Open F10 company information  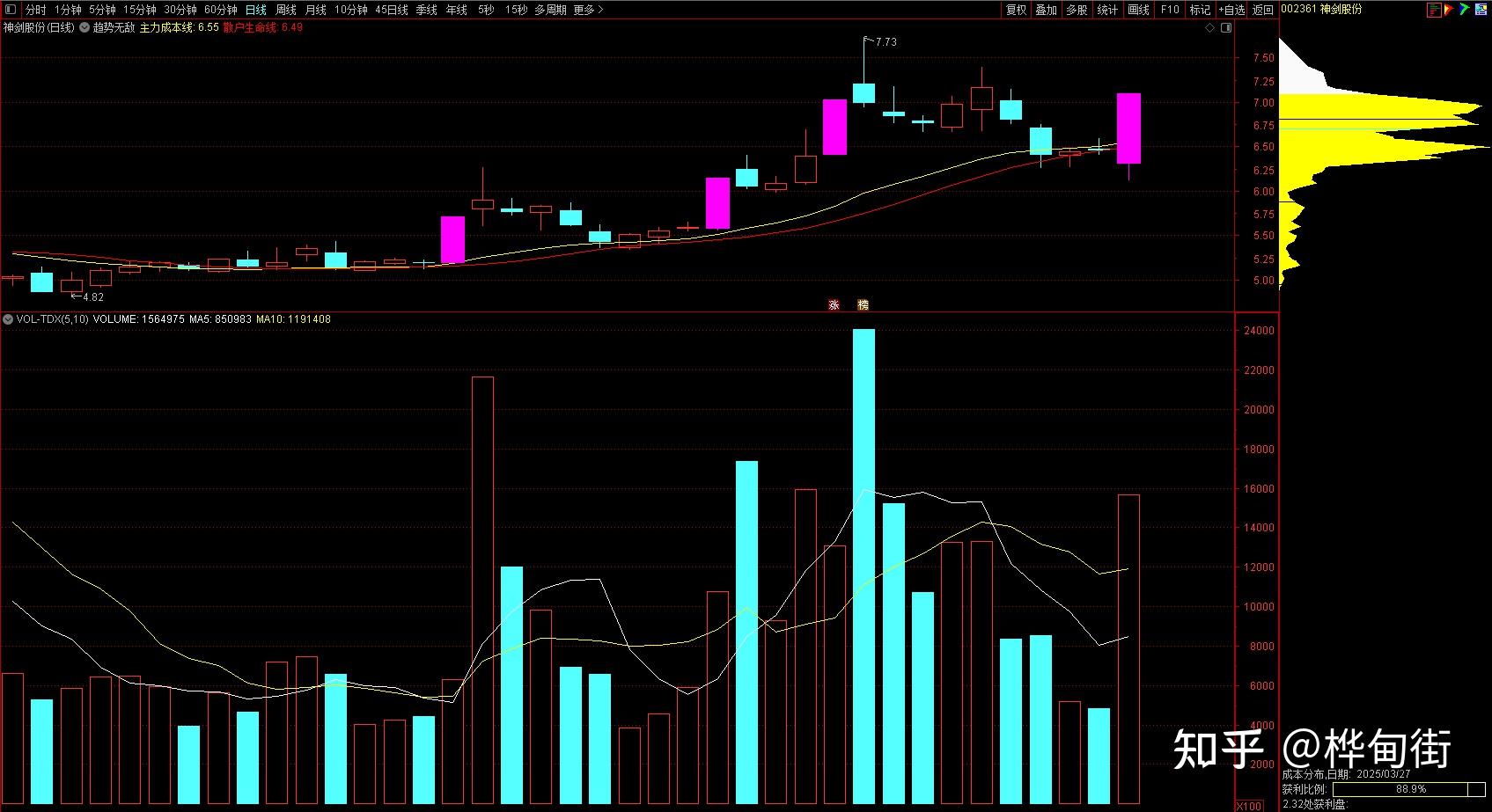point(1170,10)
